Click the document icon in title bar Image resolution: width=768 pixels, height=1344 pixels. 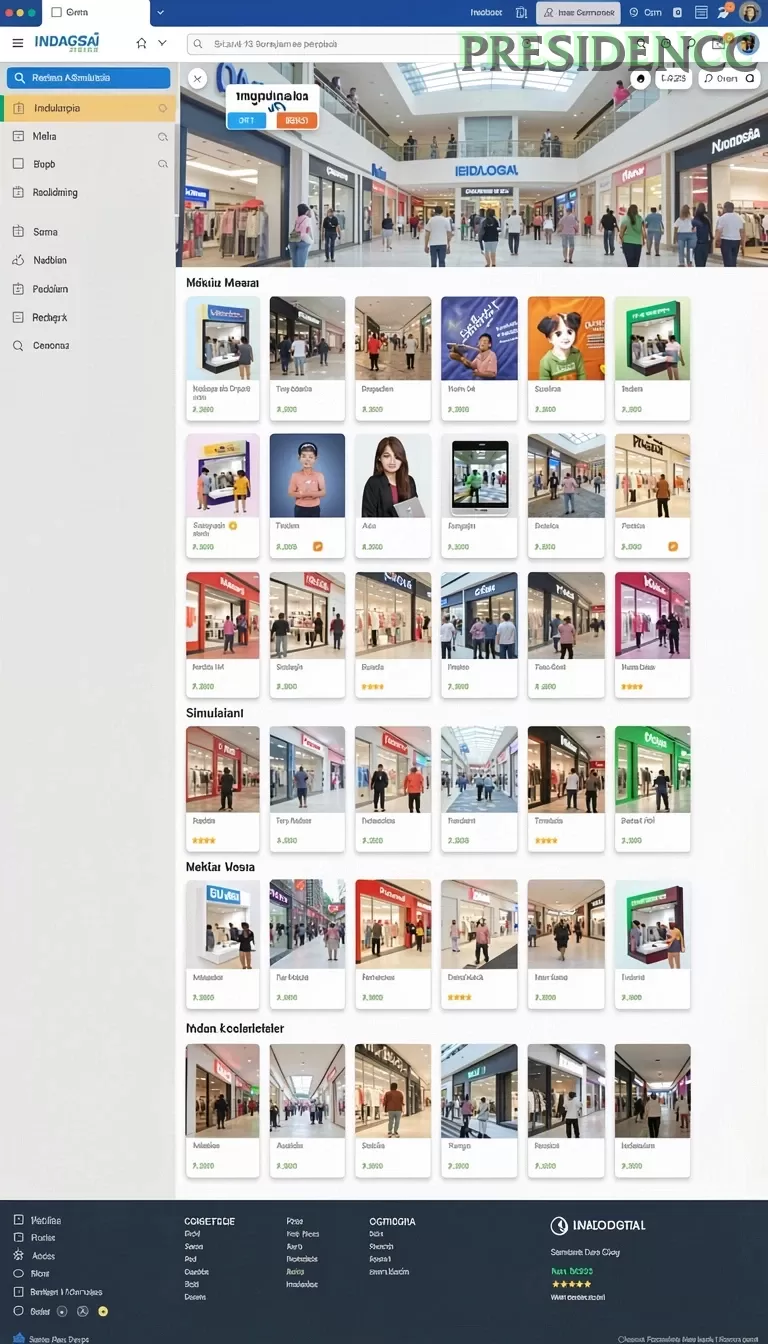(521, 13)
